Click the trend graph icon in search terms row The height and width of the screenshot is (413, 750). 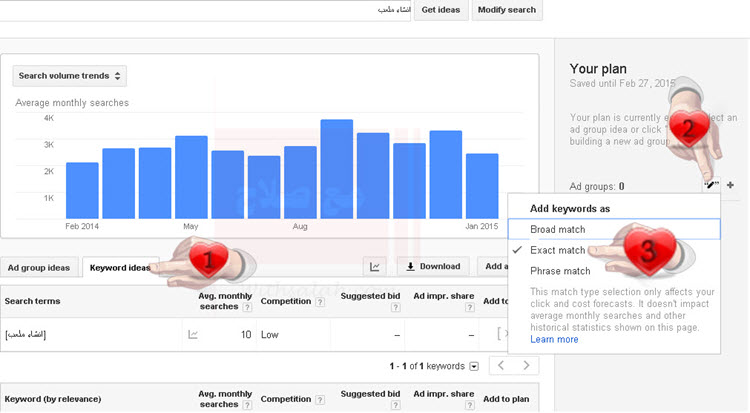click(x=193, y=334)
